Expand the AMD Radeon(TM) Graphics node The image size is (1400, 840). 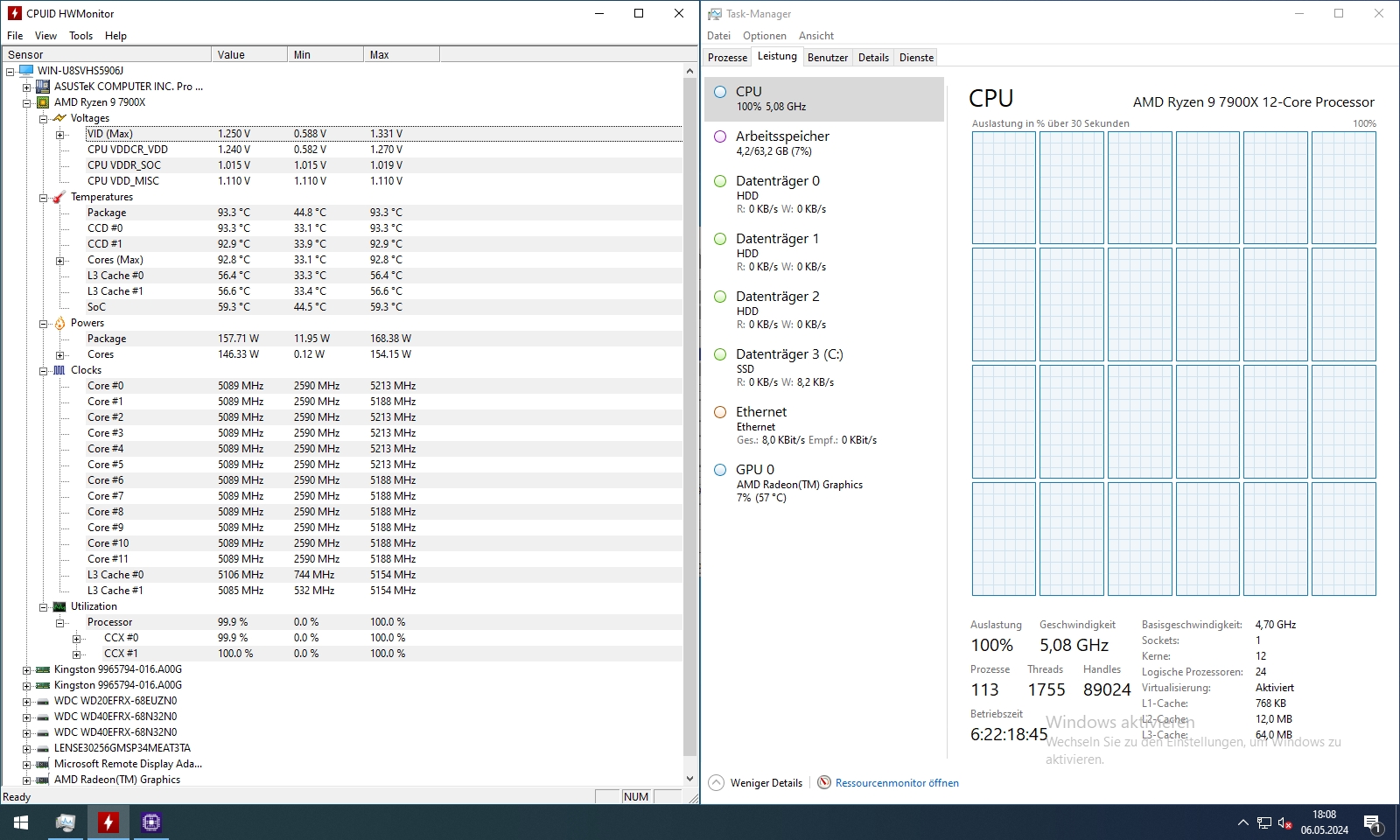point(27,780)
